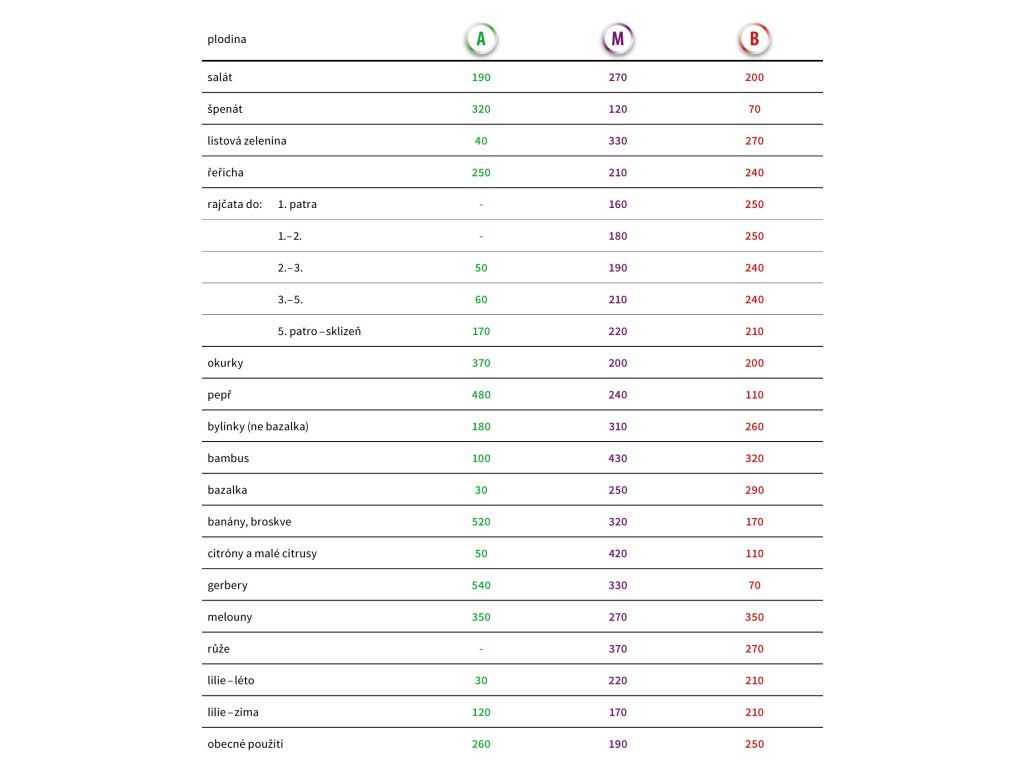Click the okurky A value 370

tap(481, 363)
